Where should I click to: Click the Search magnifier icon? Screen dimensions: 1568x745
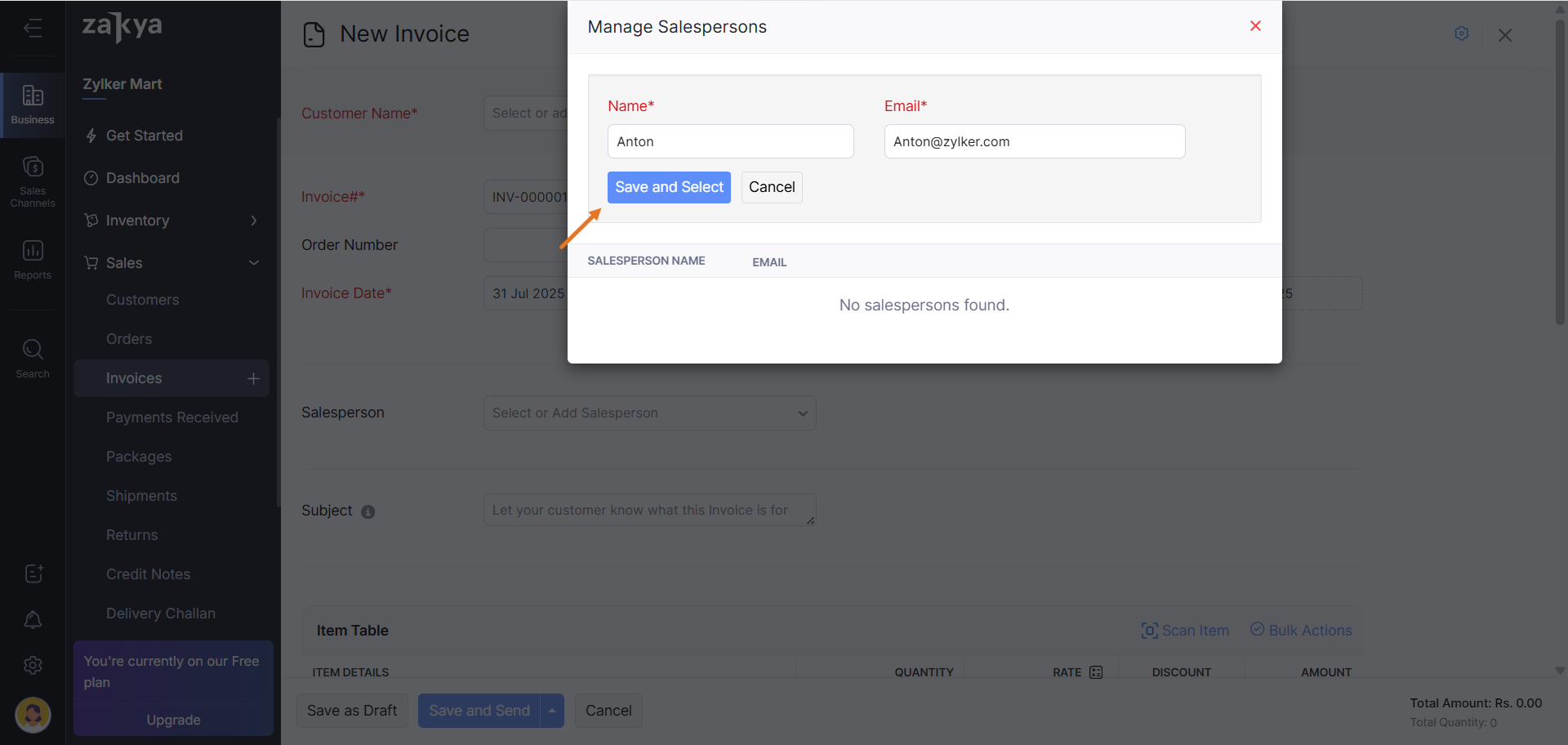coord(33,358)
